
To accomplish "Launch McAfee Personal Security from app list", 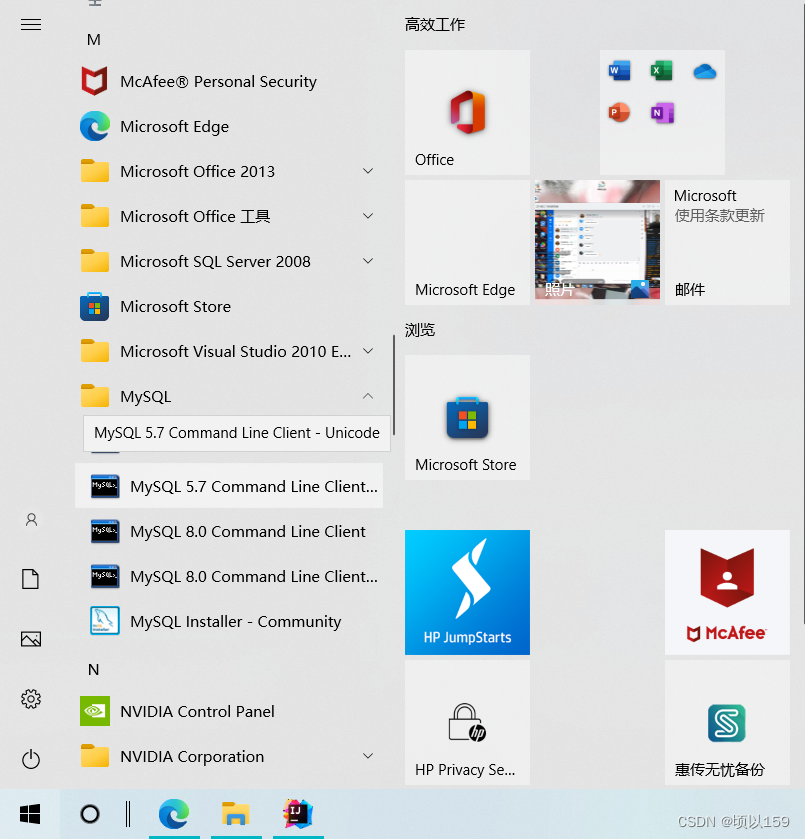I will (x=229, y=81).
